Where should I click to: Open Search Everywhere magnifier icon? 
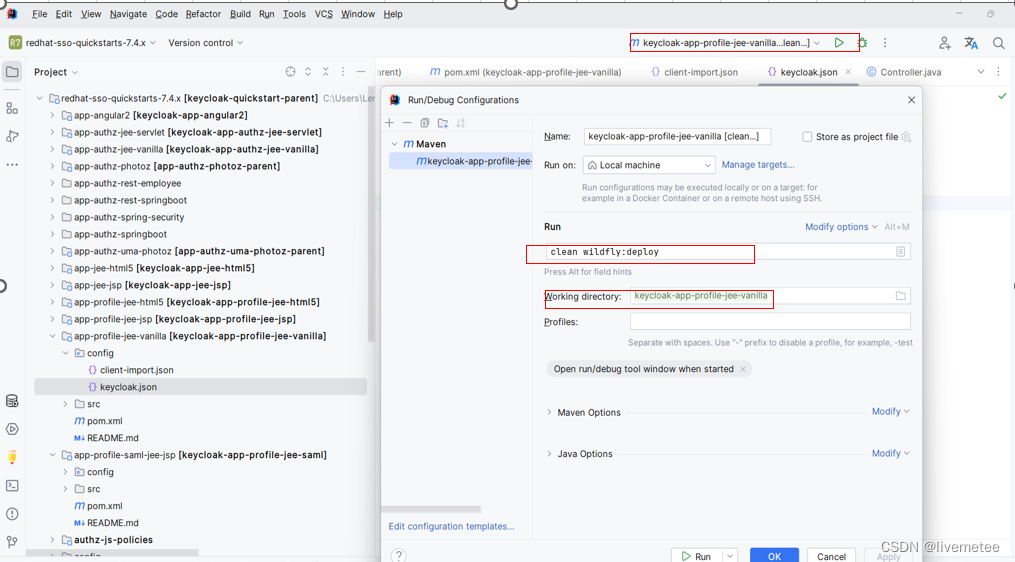[x=999, y=43]
